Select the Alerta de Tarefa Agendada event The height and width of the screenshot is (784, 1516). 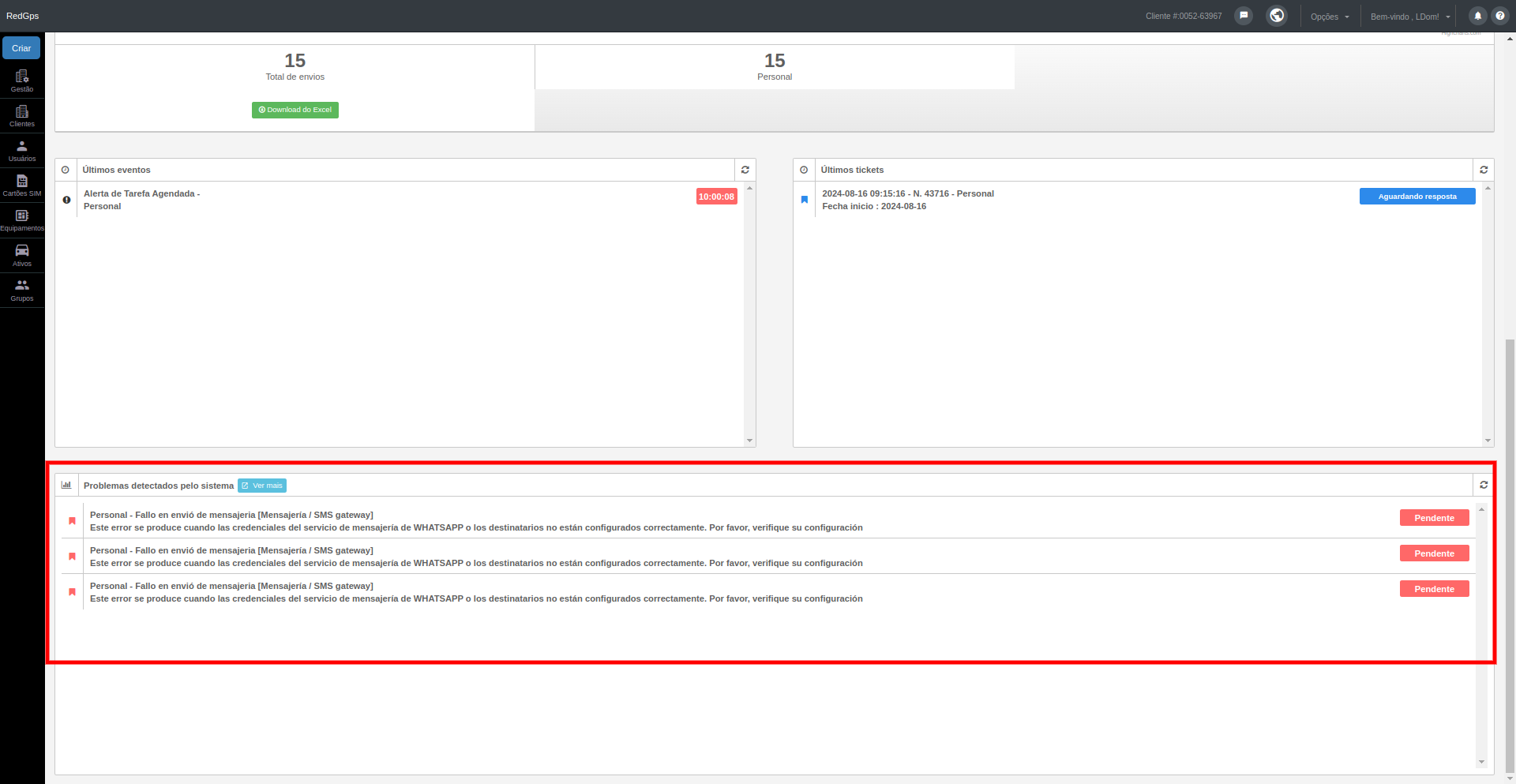[141, 200]
